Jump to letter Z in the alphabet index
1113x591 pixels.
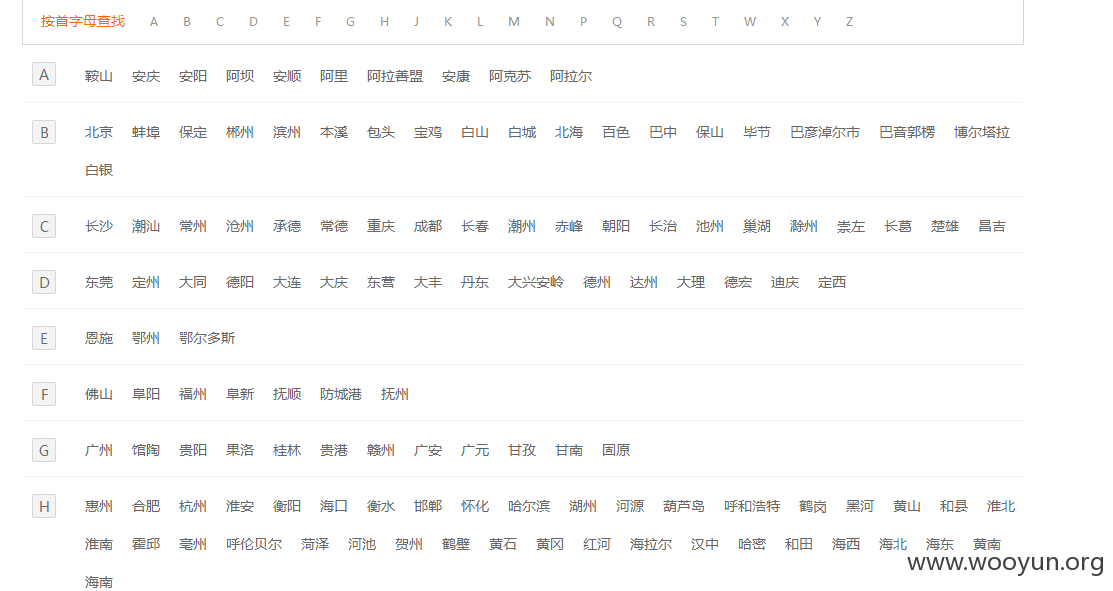click(849, 22)
